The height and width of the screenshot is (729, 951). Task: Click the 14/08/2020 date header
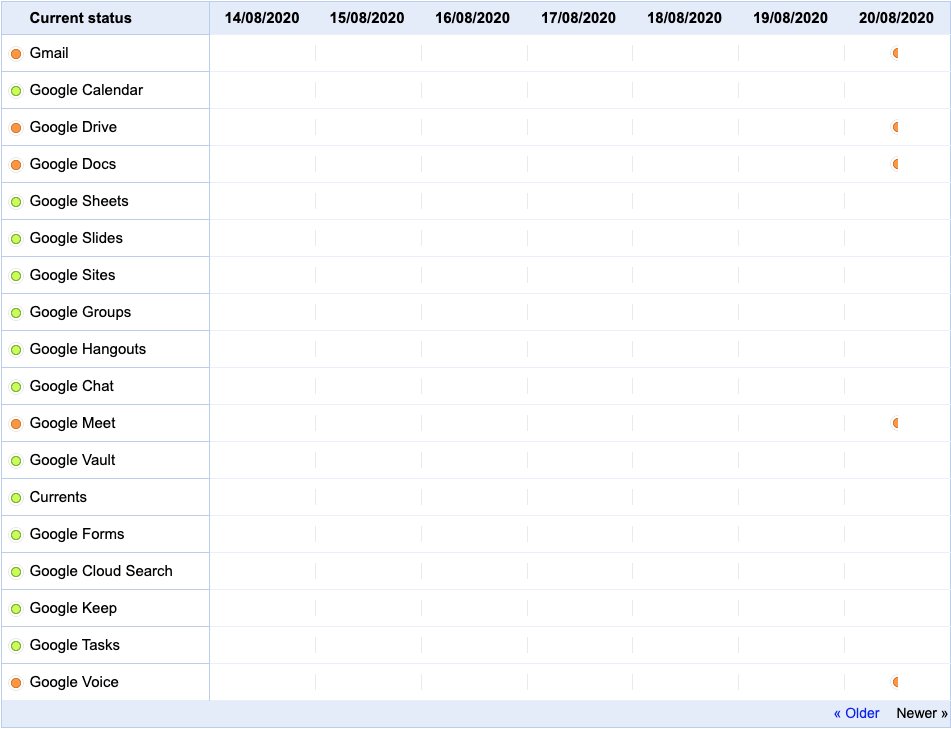pos(262,18)
